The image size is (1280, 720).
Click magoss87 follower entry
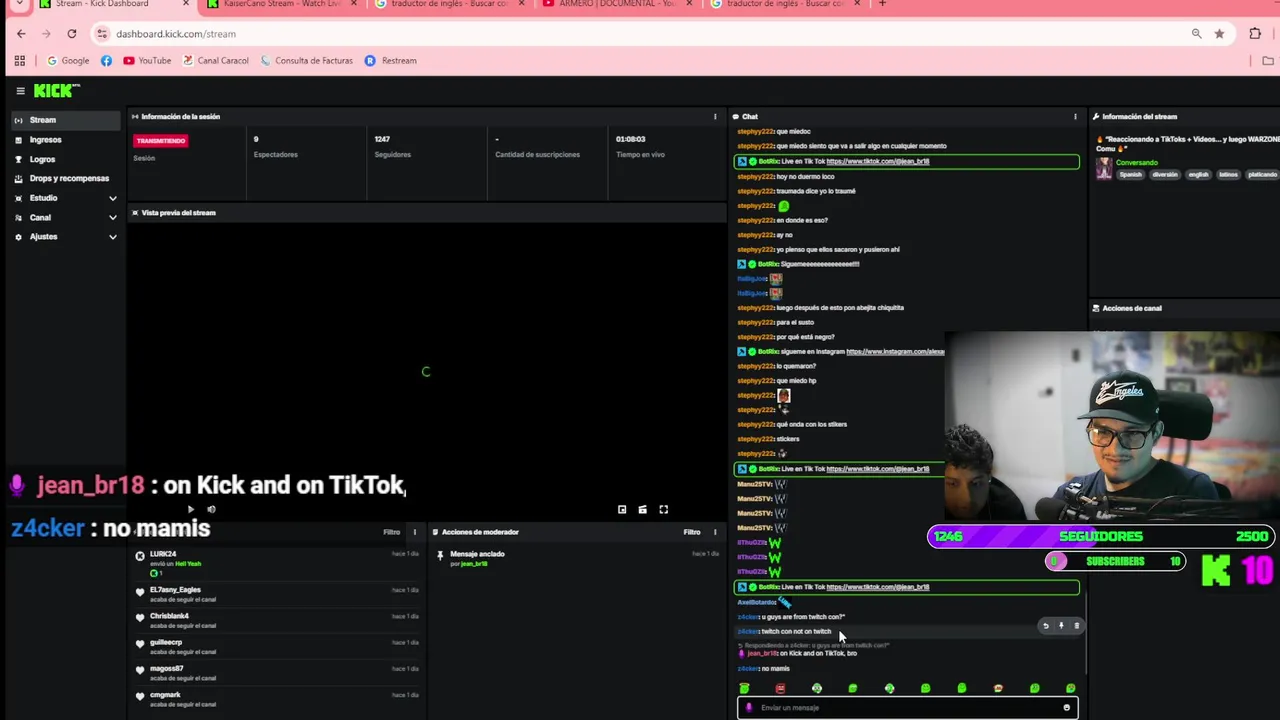click(167, 668)
